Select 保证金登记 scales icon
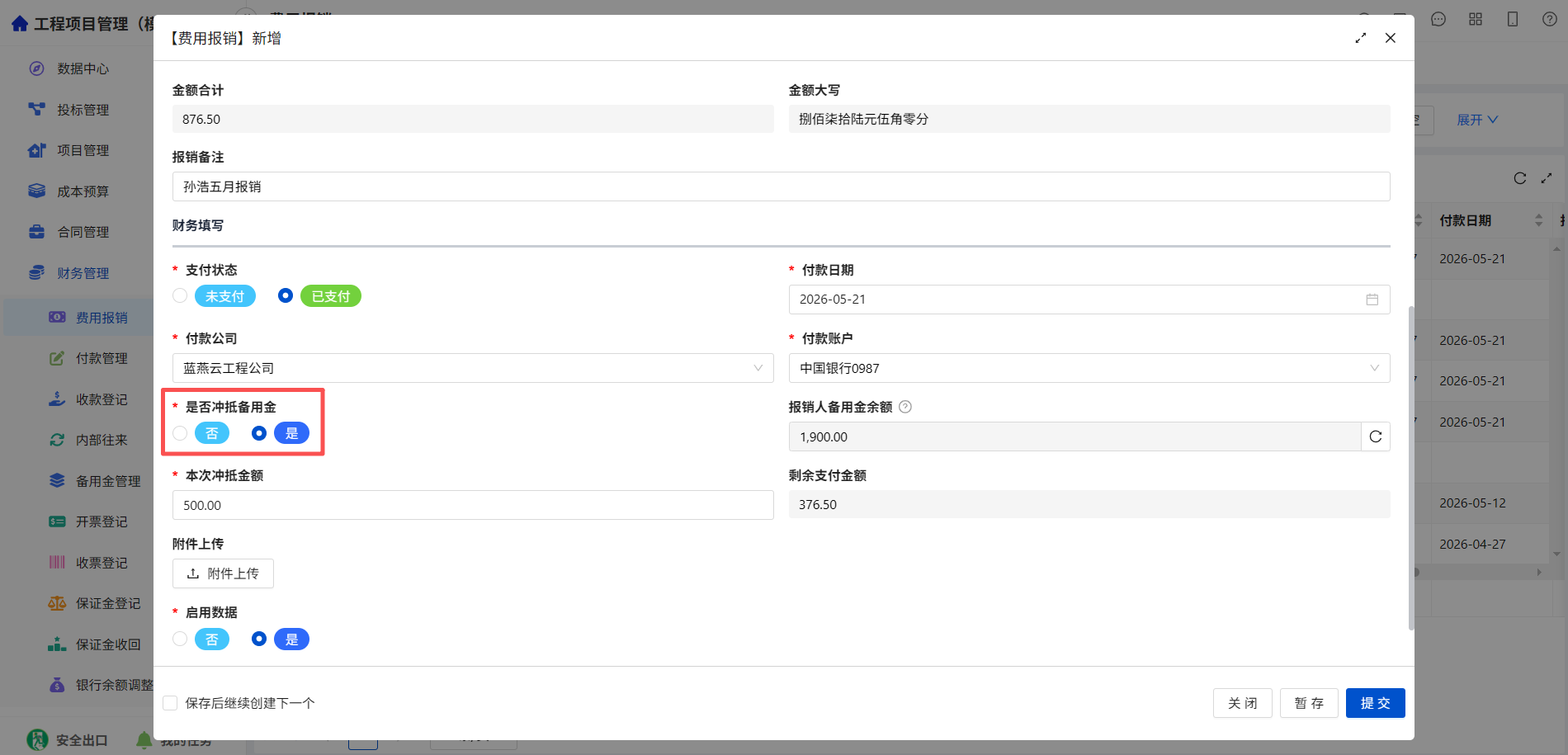 [x=57, y=603]
